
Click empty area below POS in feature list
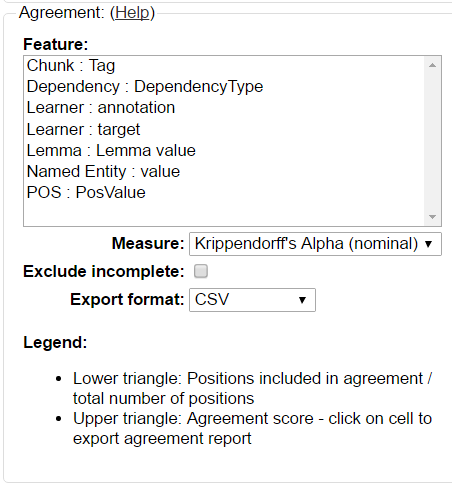pyautogui.click(x=224, y=214)
